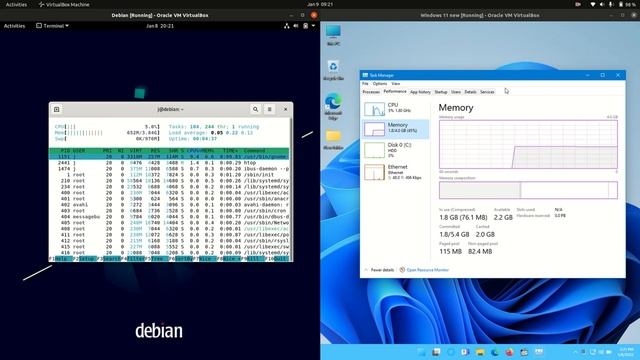Open the Options menu in Task Manager

[380, 83]
